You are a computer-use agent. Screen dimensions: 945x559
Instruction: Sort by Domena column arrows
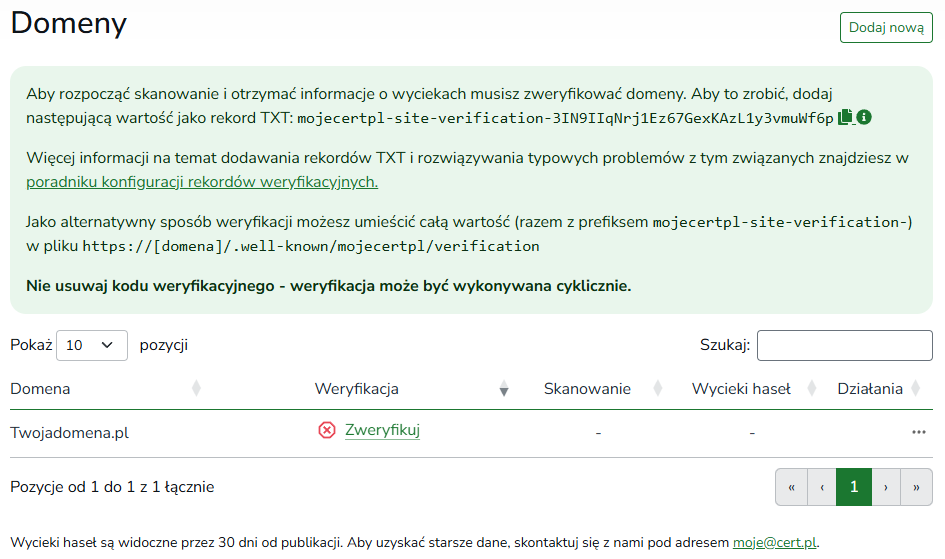pyautogui.click(x=196, y=389)
